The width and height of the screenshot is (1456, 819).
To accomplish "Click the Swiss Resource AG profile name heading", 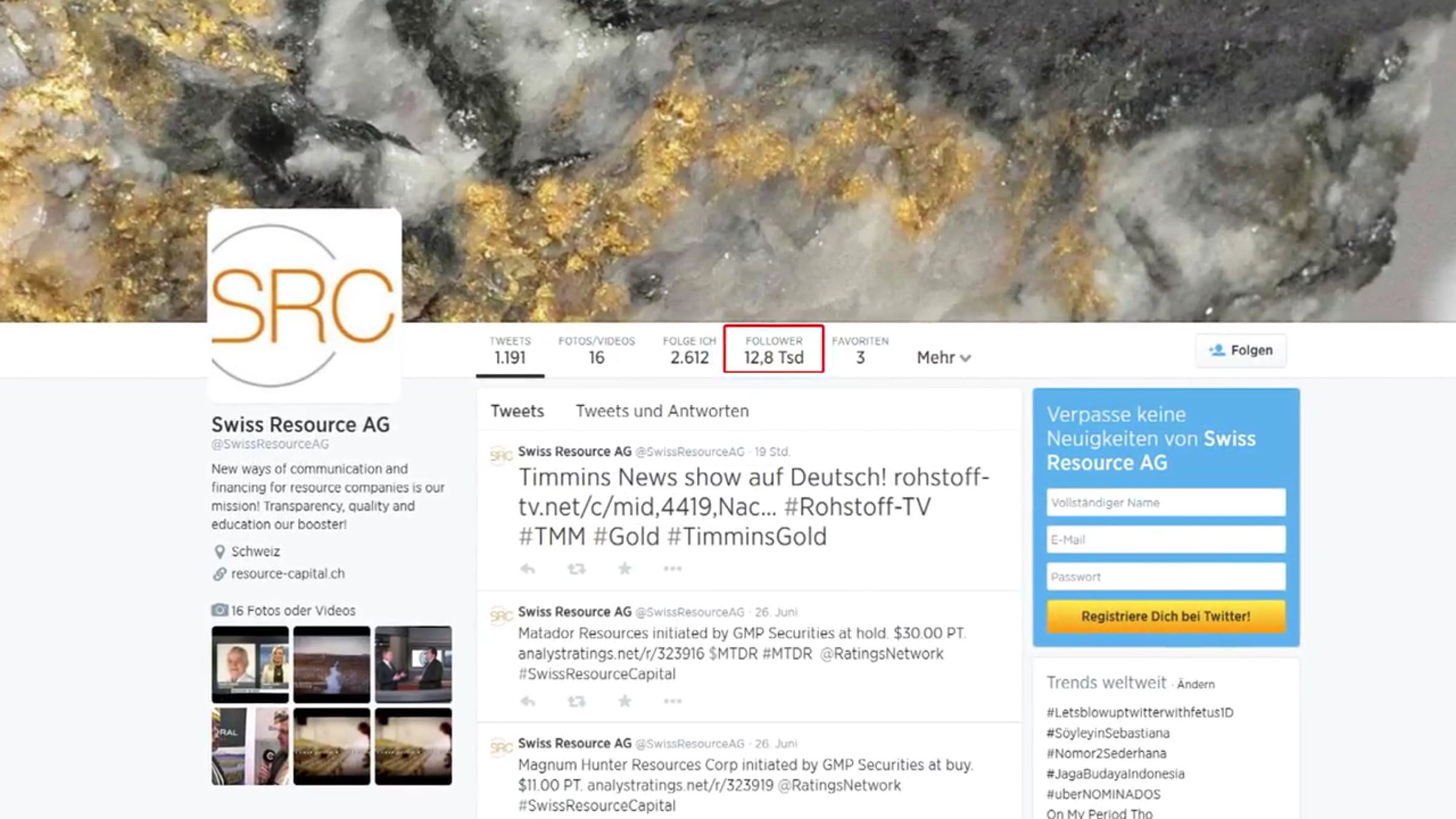I will pos(300,425).
